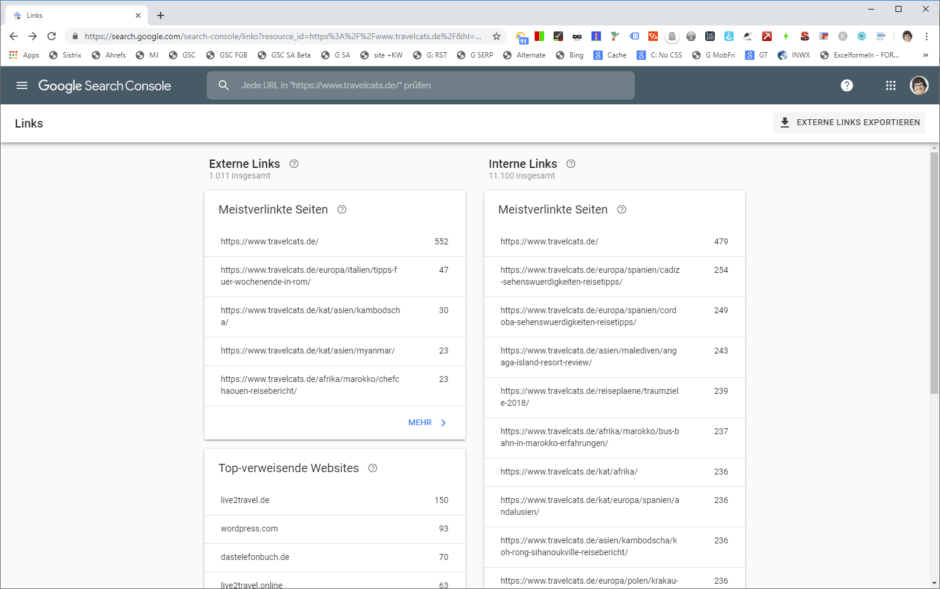
Task: Bookmark this page with star icon
Action: click(x=496, y=36)
